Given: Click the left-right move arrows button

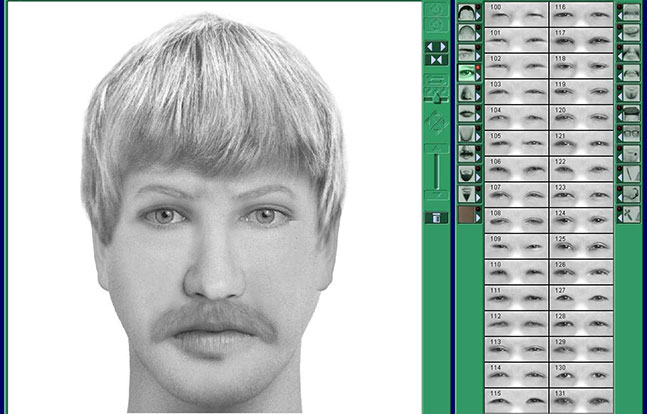Looking at the screenshot, I should pyautogui.click(x=437, y=47).
